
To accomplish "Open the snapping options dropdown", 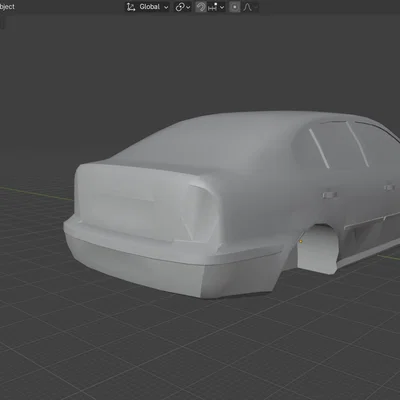I will click(216, 7).
